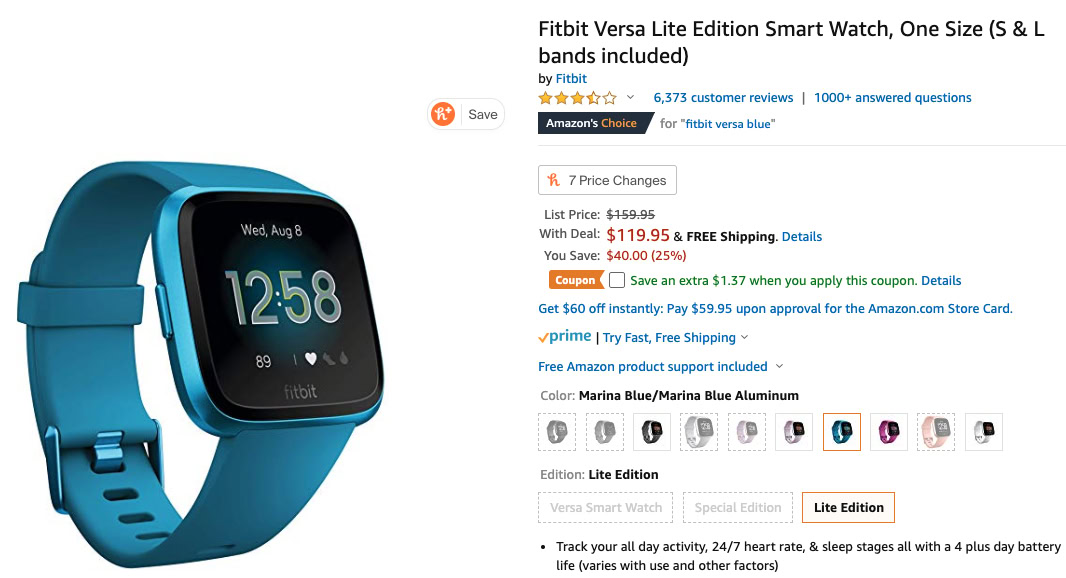Select the Lite Edition option
This screenshot has height=578, width=1066.
coord(848,507)
